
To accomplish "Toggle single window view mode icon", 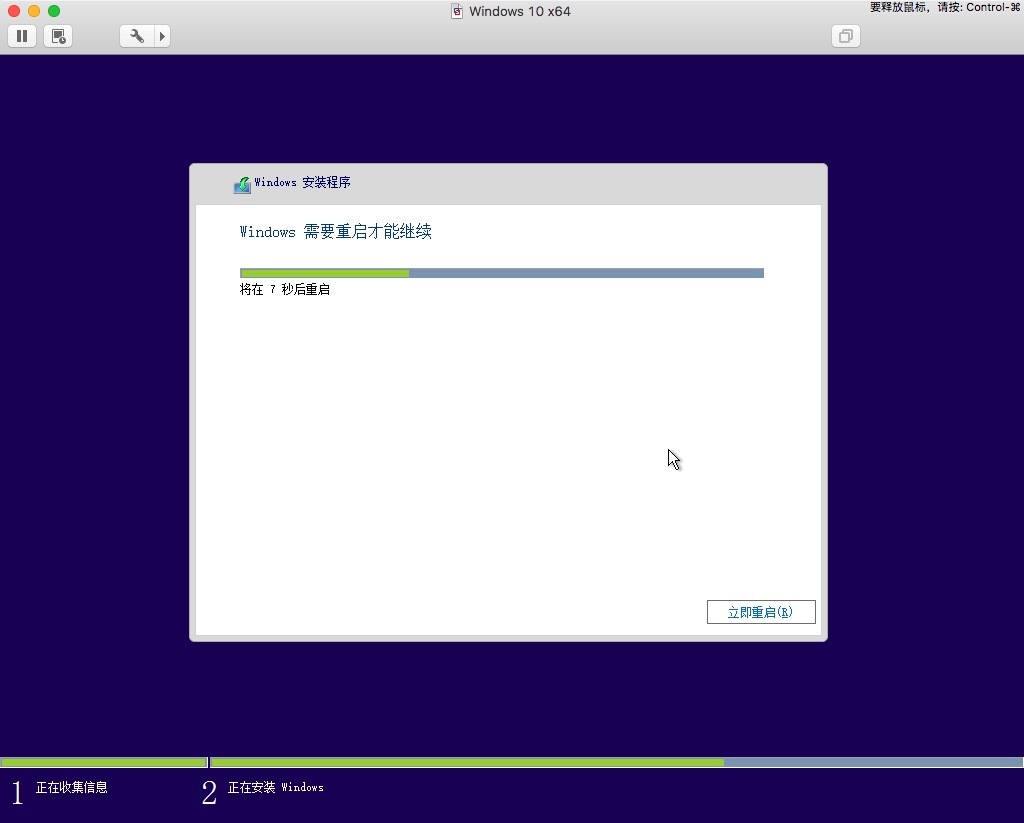I will pos(846,36).
